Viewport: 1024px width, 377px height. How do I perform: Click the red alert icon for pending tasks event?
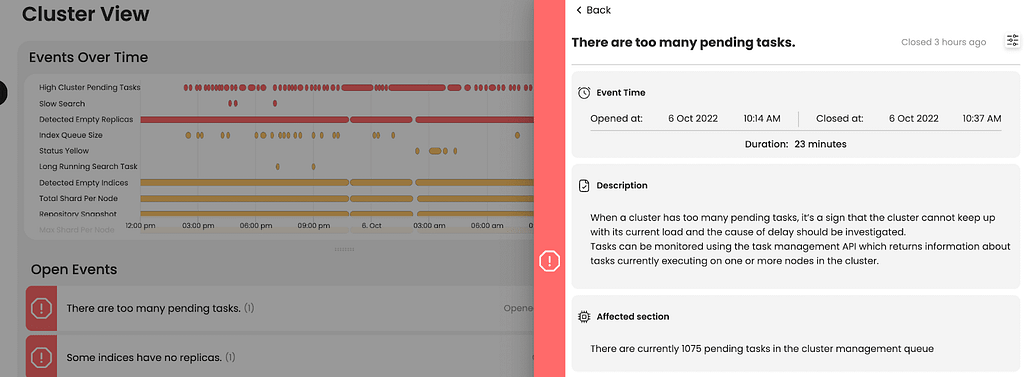click(x=42, y=308)
